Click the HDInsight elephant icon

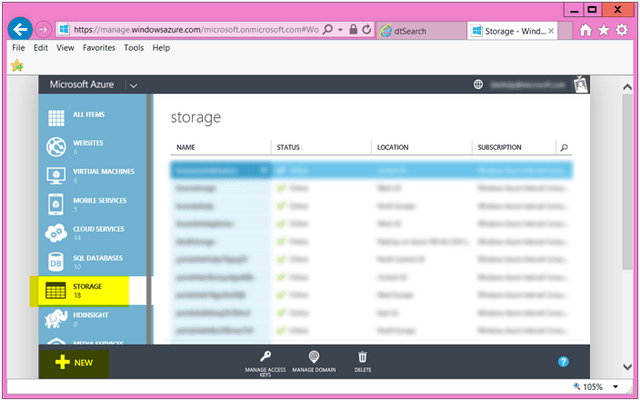click(56, 319)
